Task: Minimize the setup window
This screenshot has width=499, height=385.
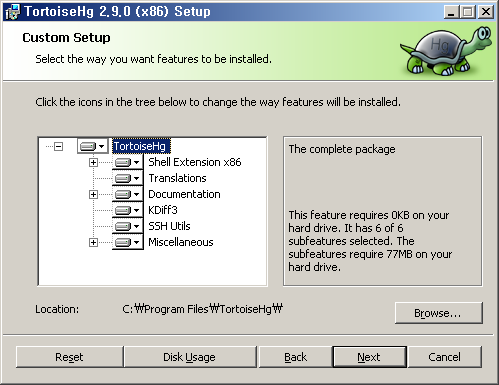Action: point(451,12)
